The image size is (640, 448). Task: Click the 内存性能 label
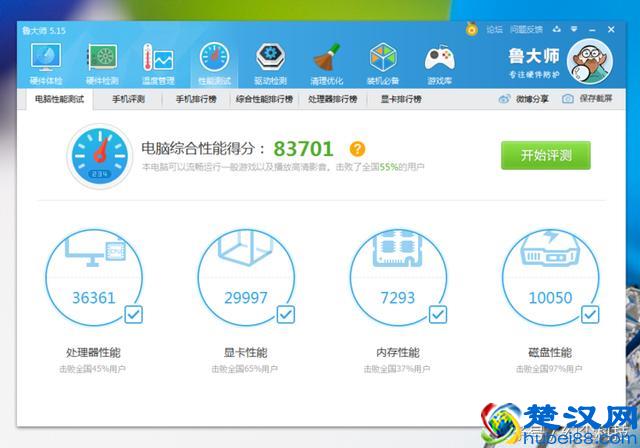398,353
